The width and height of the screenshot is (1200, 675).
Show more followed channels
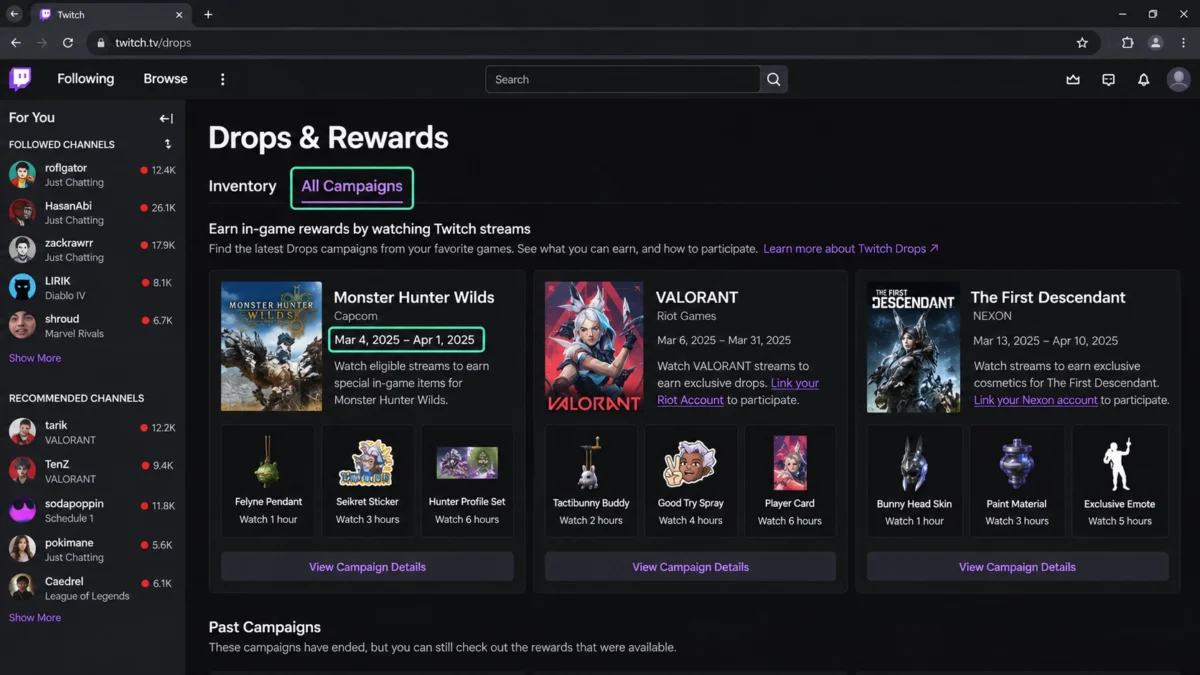pos(35,358)
